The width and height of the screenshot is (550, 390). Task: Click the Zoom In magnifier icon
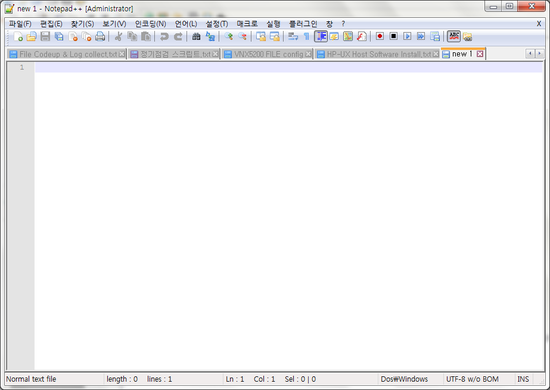pyautogui.click(x=228, y=36)
